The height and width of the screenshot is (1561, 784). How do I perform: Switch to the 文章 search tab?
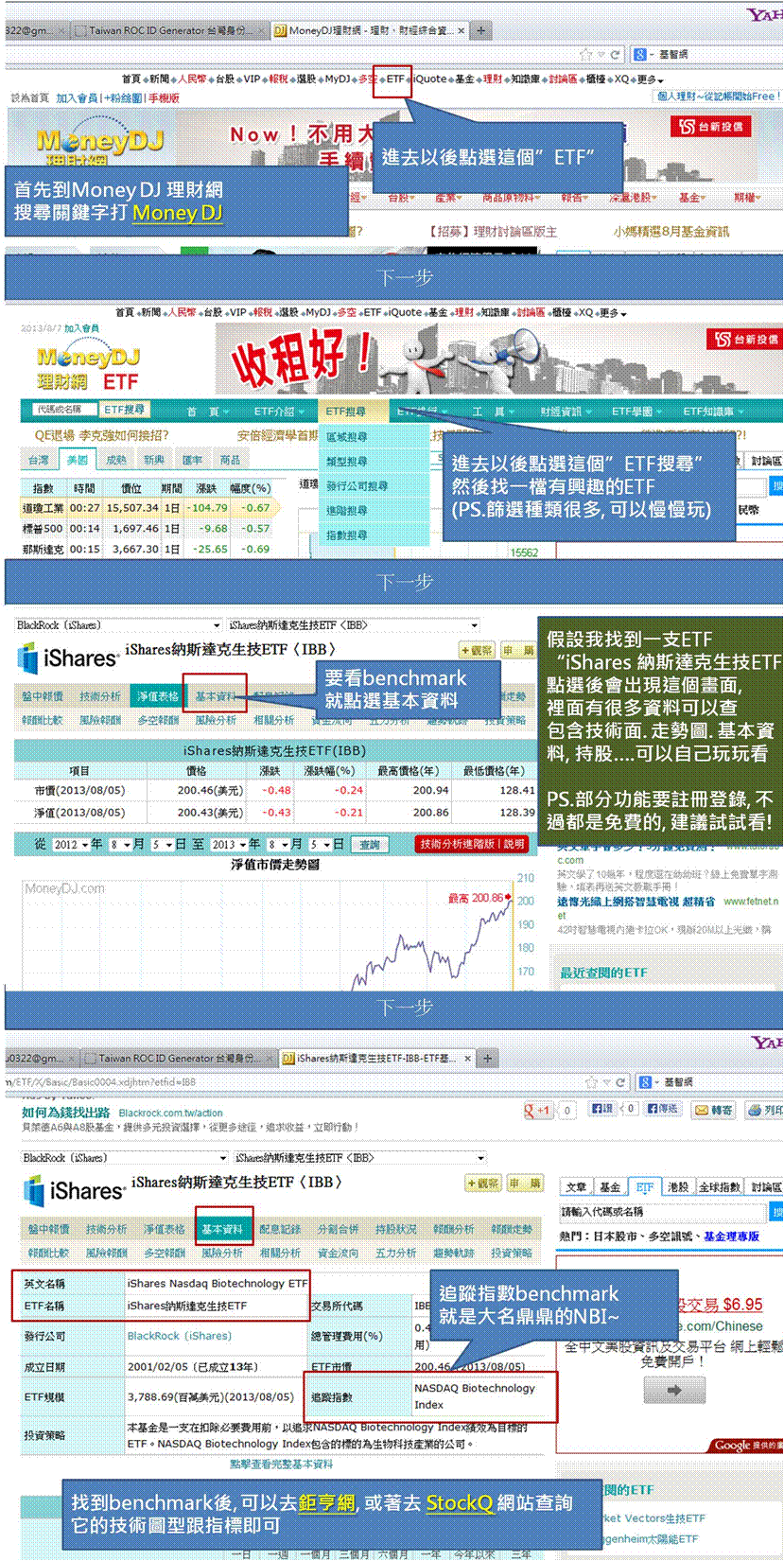pos(576,1186)
